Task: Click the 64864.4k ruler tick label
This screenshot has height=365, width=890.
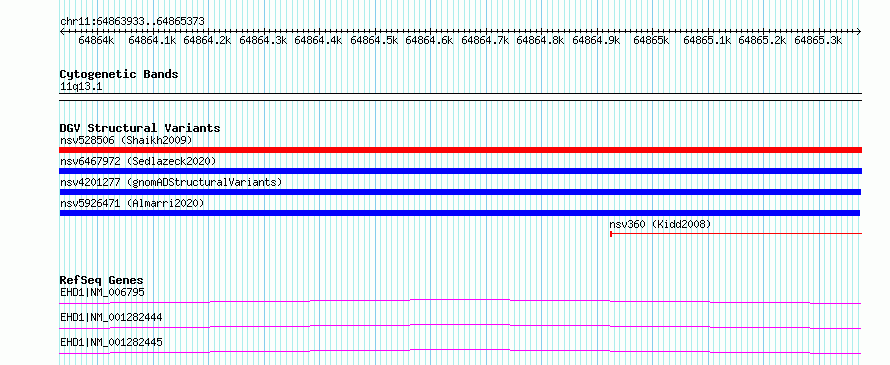Action: [x=318, y=40]
